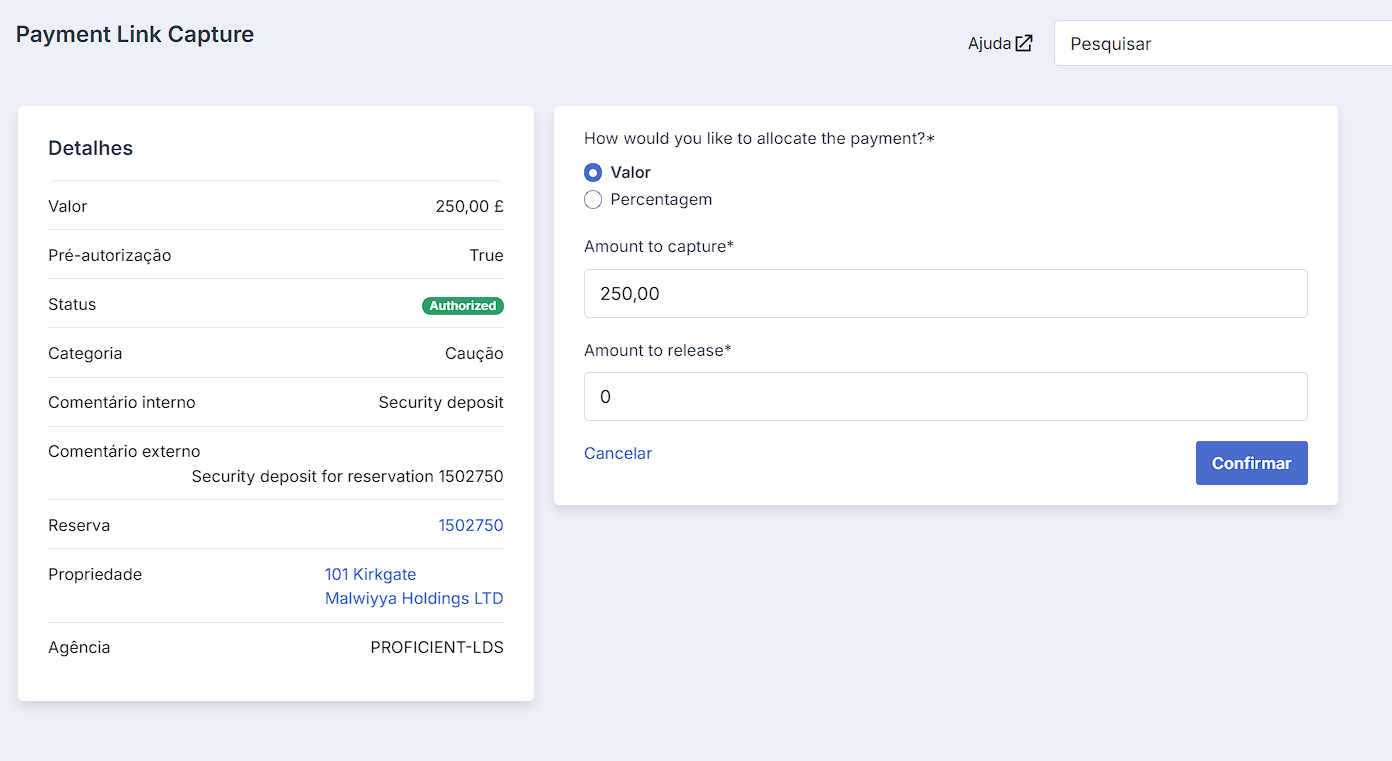
Task: Click the Confirmar button
Action: tap(1252, 463)
